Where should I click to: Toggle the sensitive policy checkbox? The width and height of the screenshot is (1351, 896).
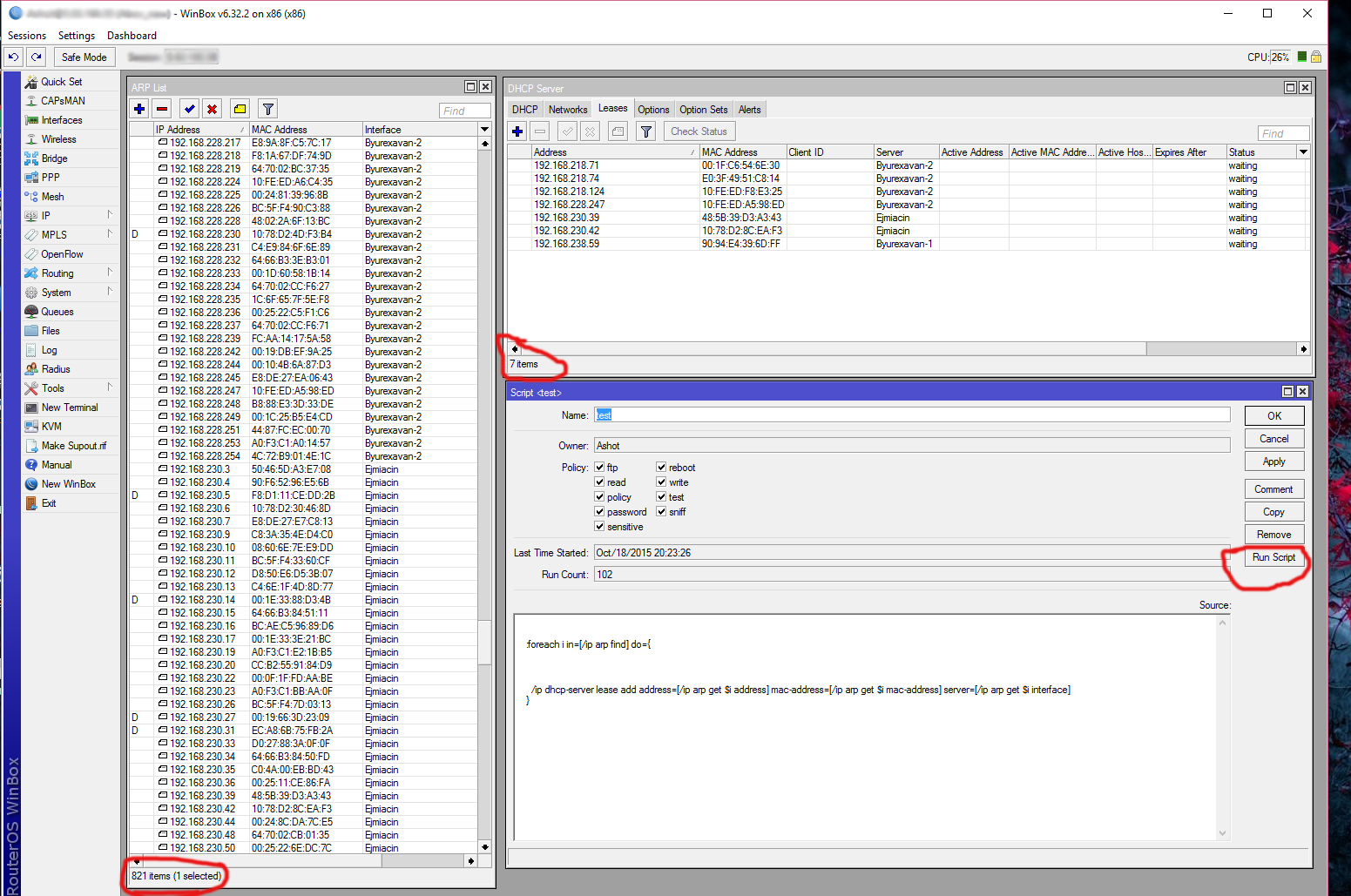coord(599,526)
